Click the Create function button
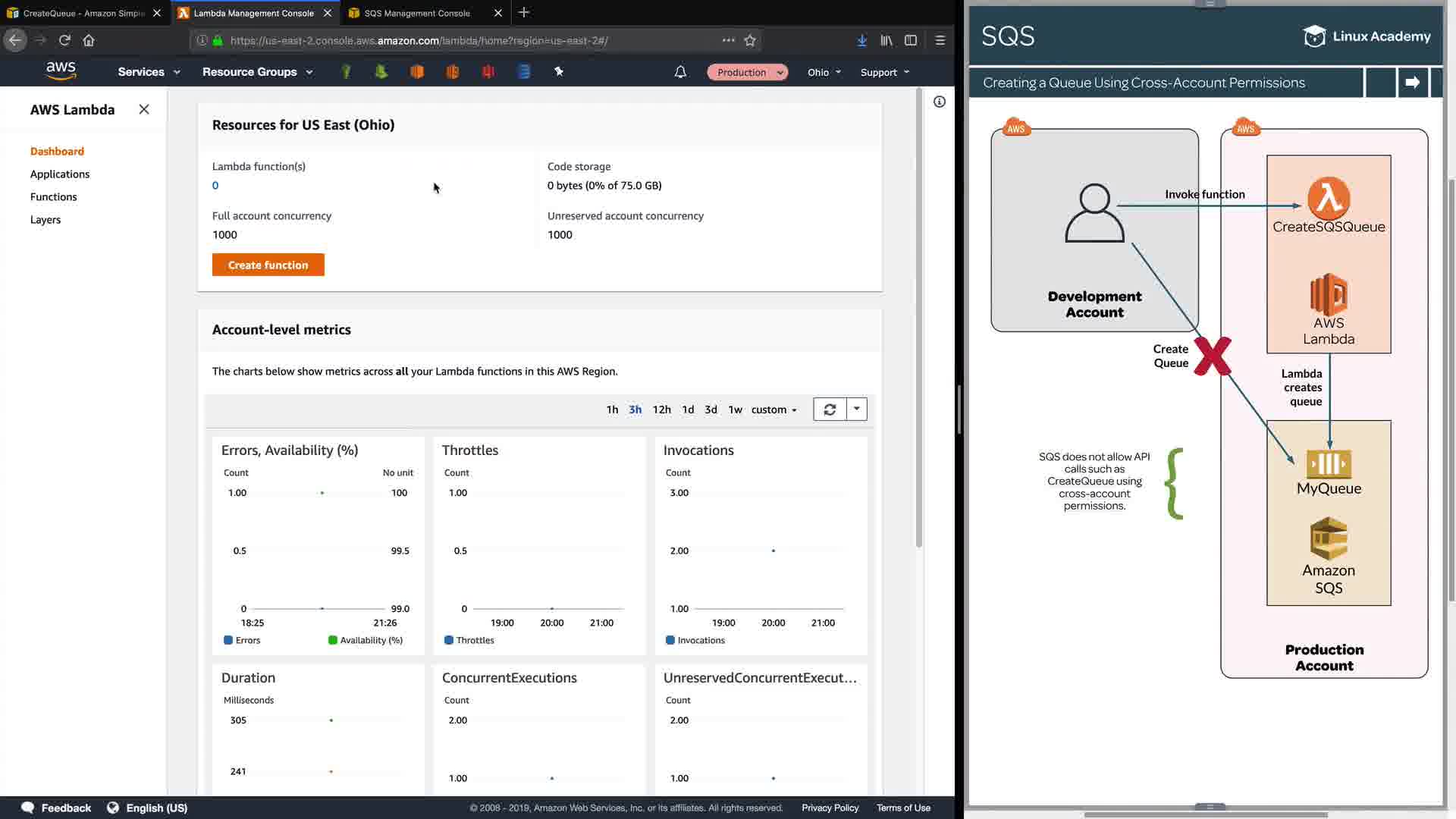 268,265
